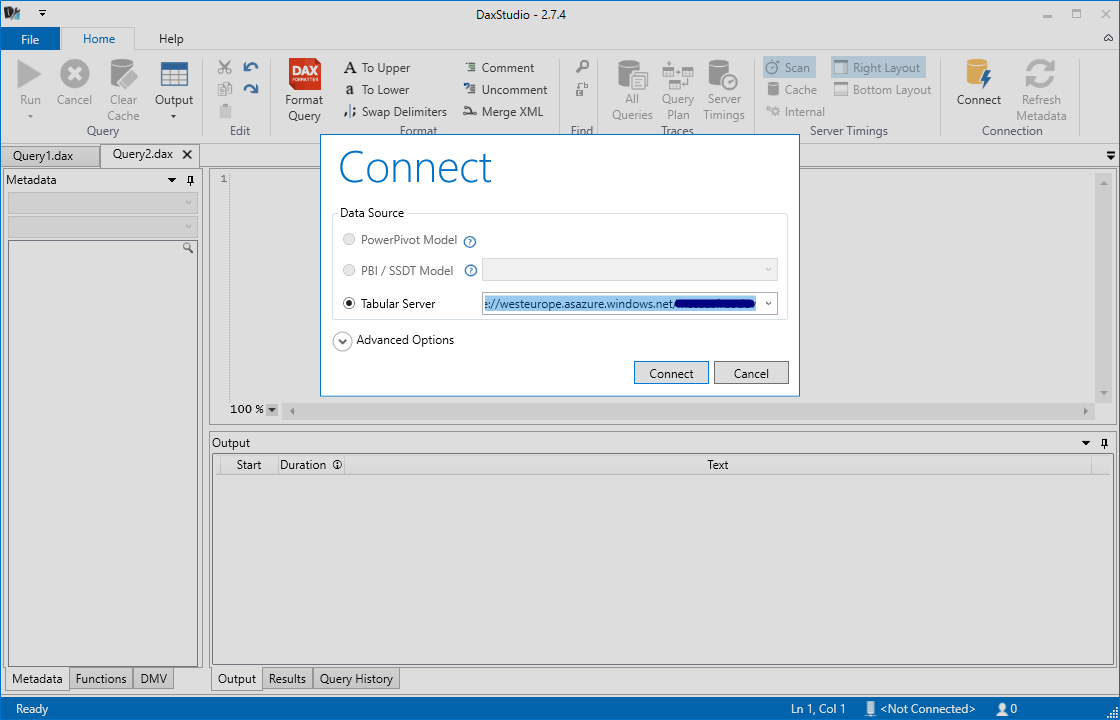Select Right Layout option
The width and height of the screenshot is (1120, 720).
(x=878, y=68)
